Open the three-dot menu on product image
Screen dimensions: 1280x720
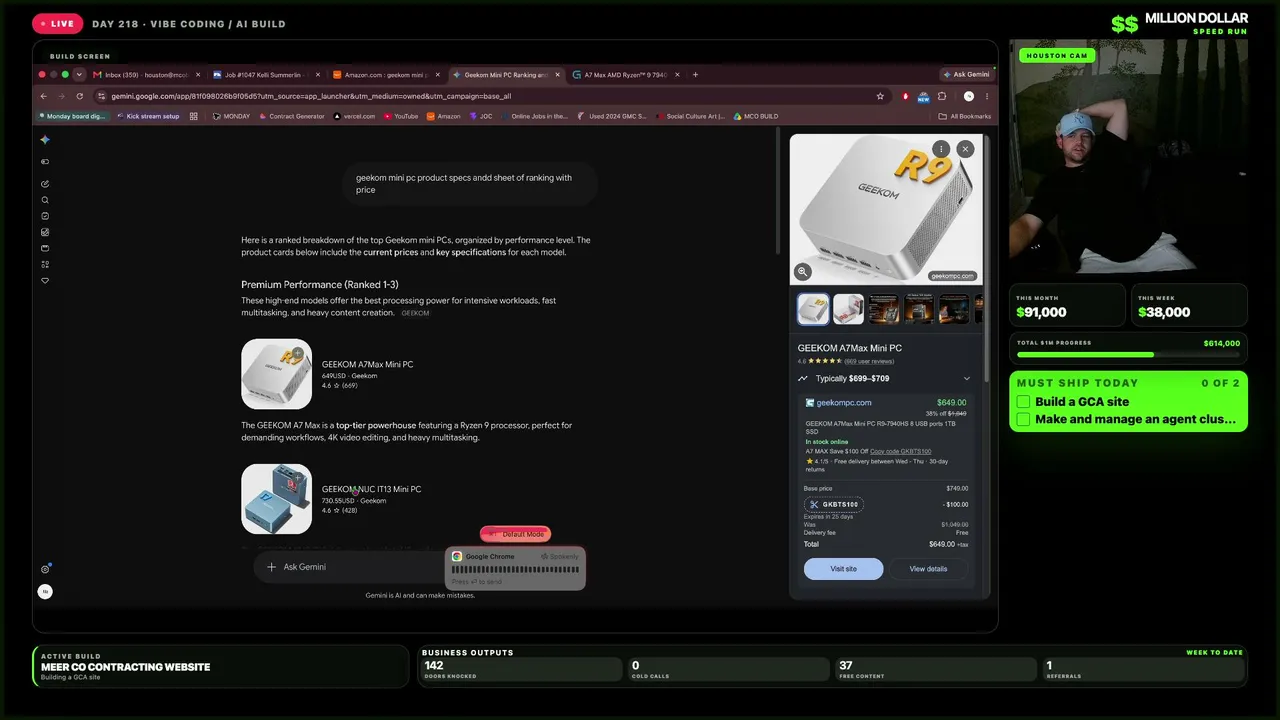click(x=941, y=149)
